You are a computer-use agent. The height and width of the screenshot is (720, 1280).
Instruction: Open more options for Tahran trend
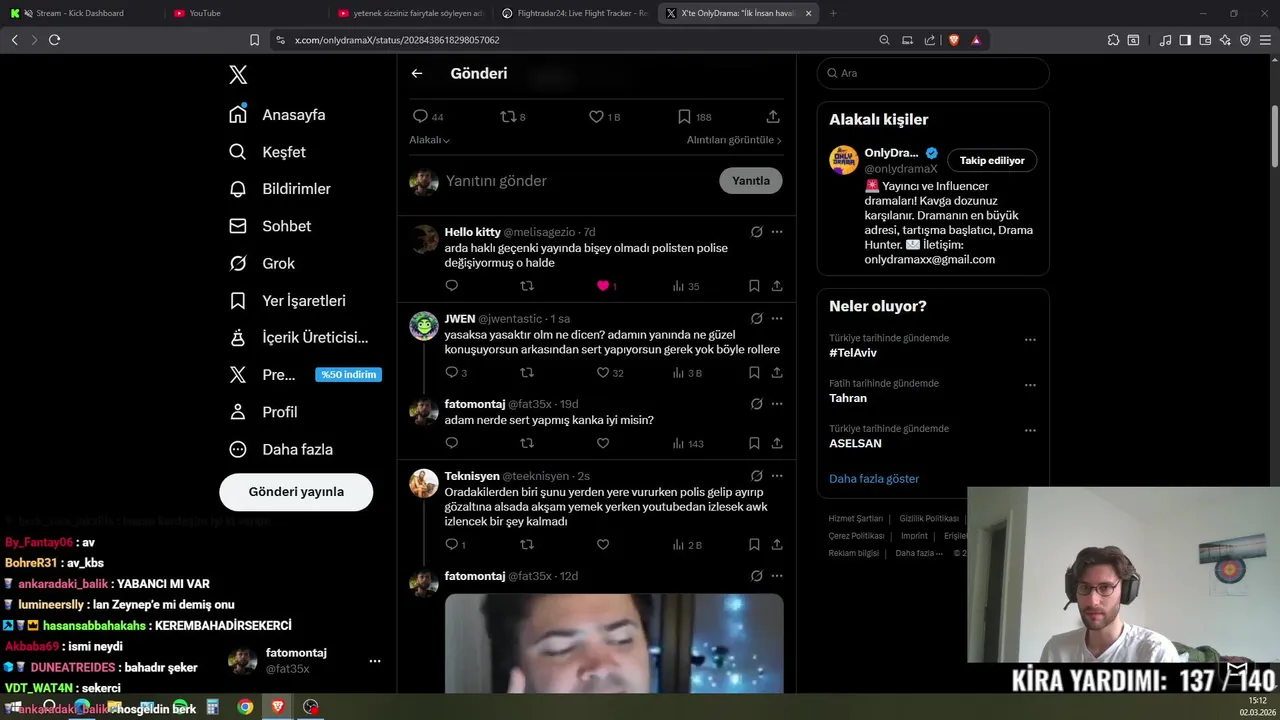point(1030,385)
